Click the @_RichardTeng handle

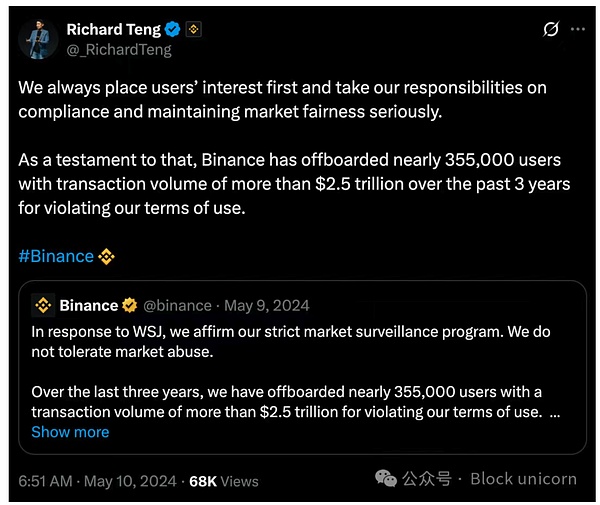pos(118,49)
